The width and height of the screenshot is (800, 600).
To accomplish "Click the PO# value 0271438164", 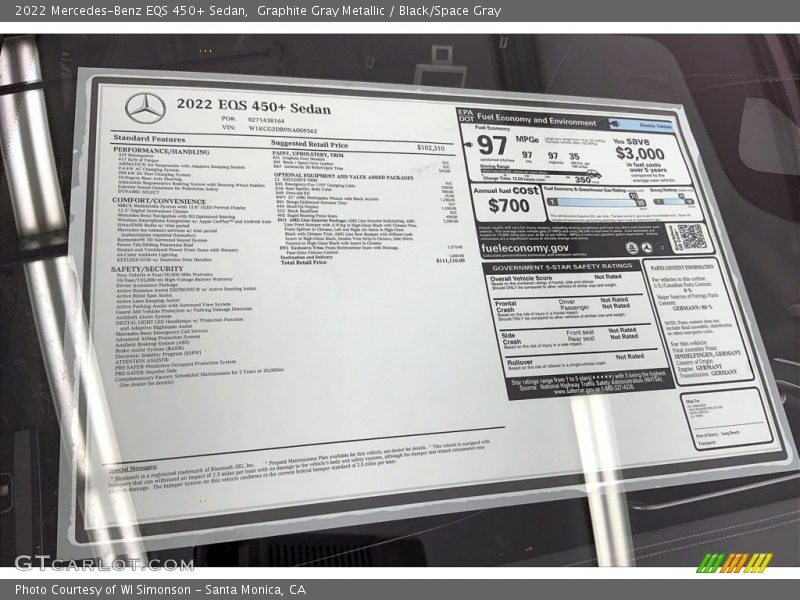I will pyautogui.click(x=266, y=120).
